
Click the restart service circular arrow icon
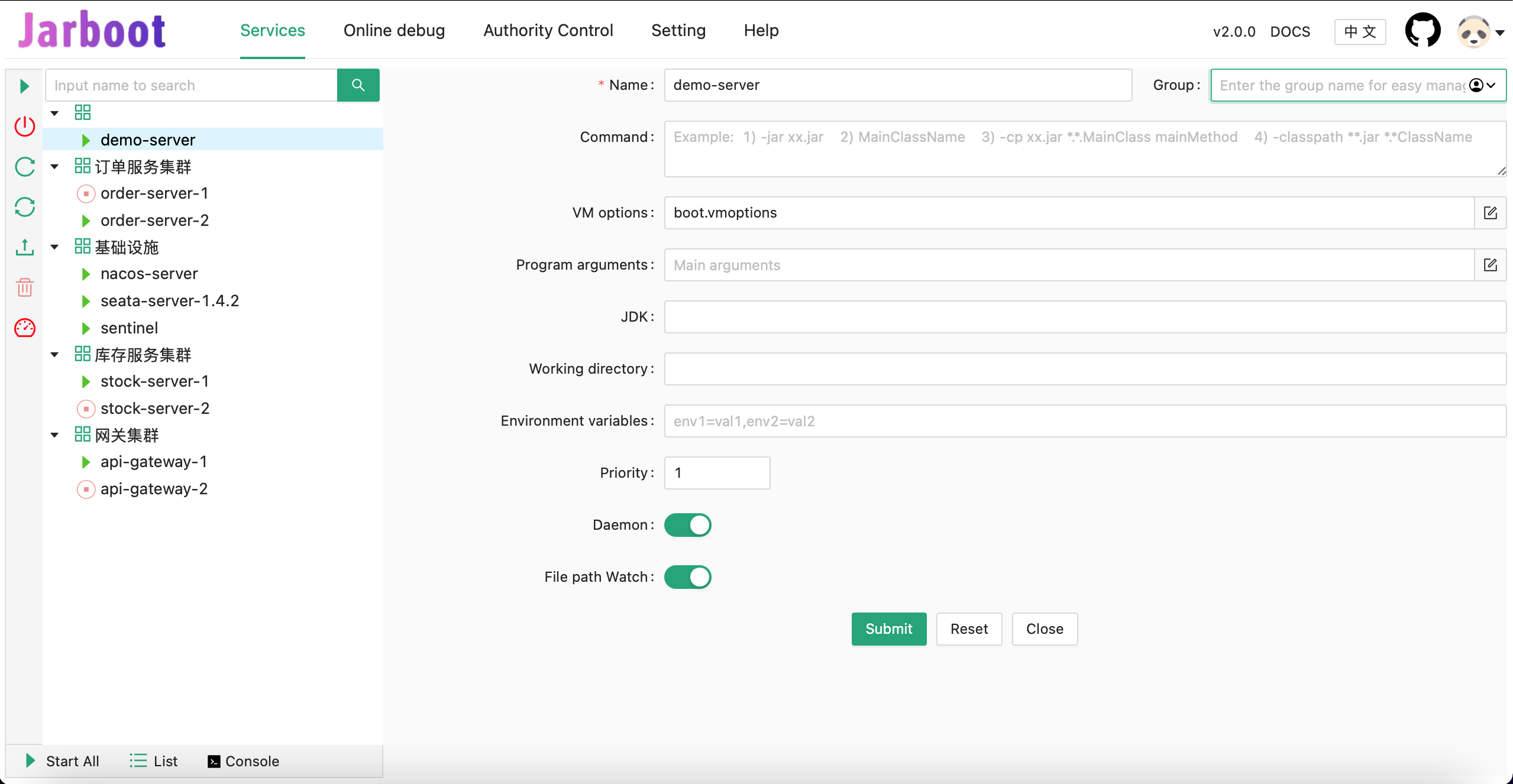[24, 167]
